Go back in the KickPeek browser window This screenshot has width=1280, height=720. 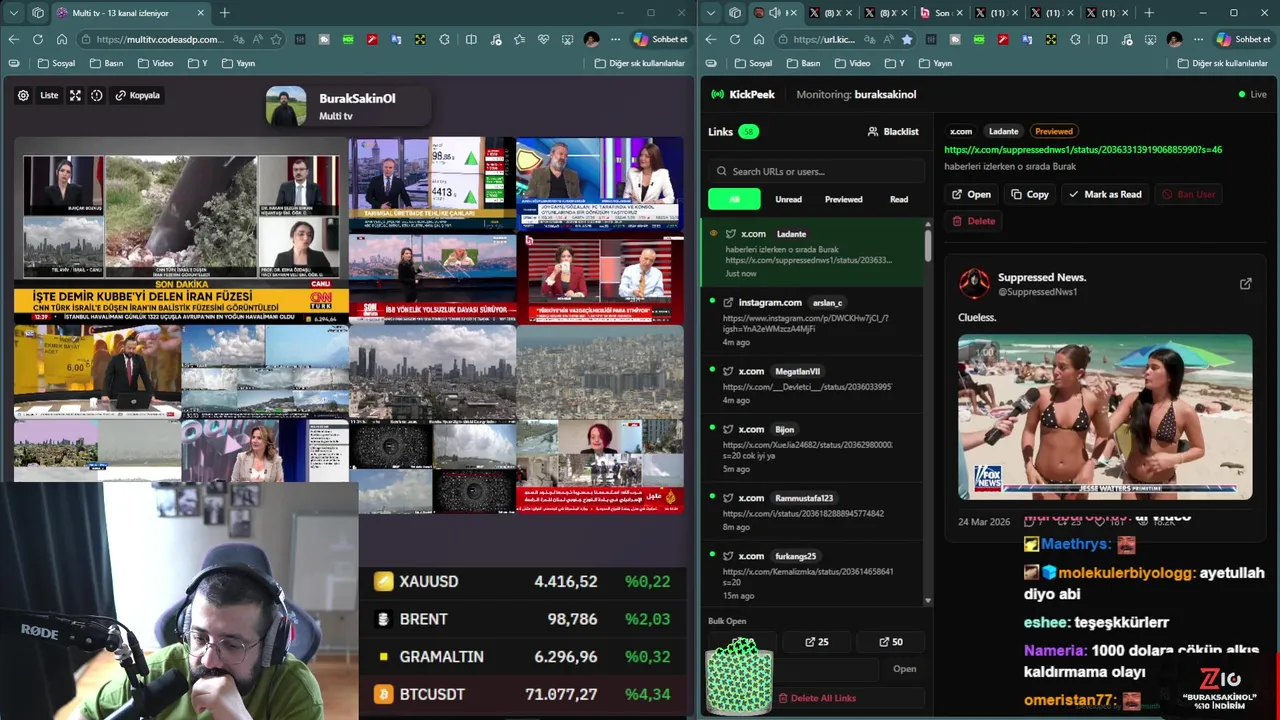[711, 39]
